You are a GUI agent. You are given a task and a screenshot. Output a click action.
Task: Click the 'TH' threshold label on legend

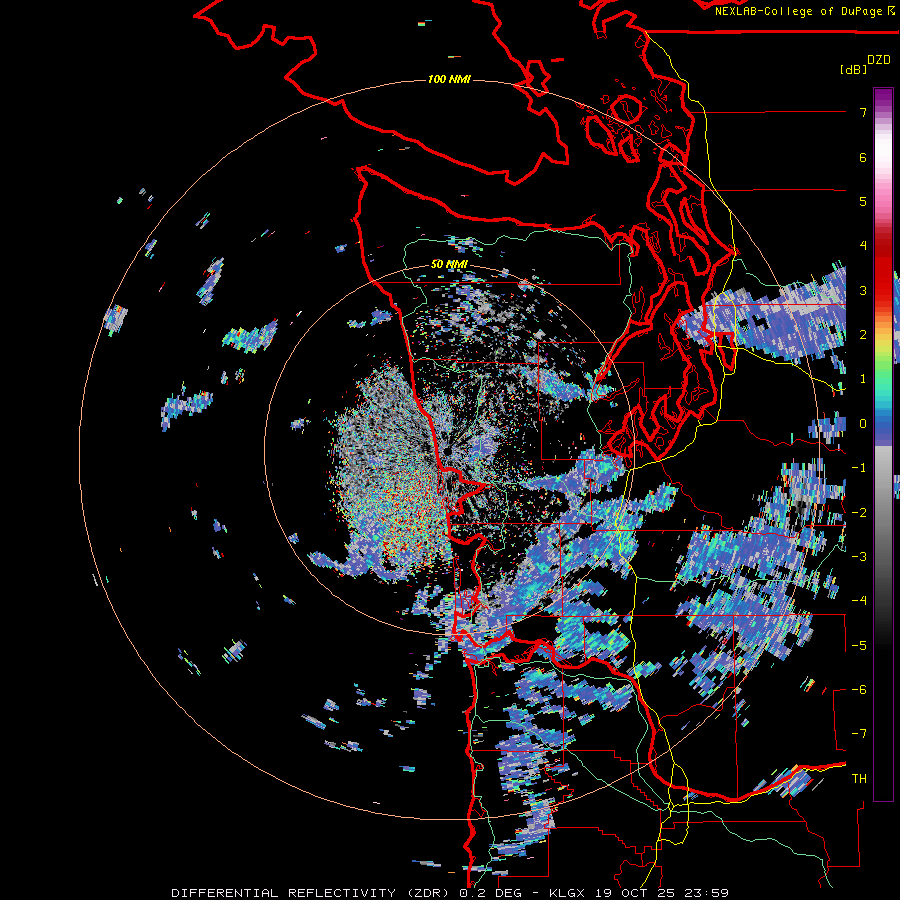(x=859, y=779)
